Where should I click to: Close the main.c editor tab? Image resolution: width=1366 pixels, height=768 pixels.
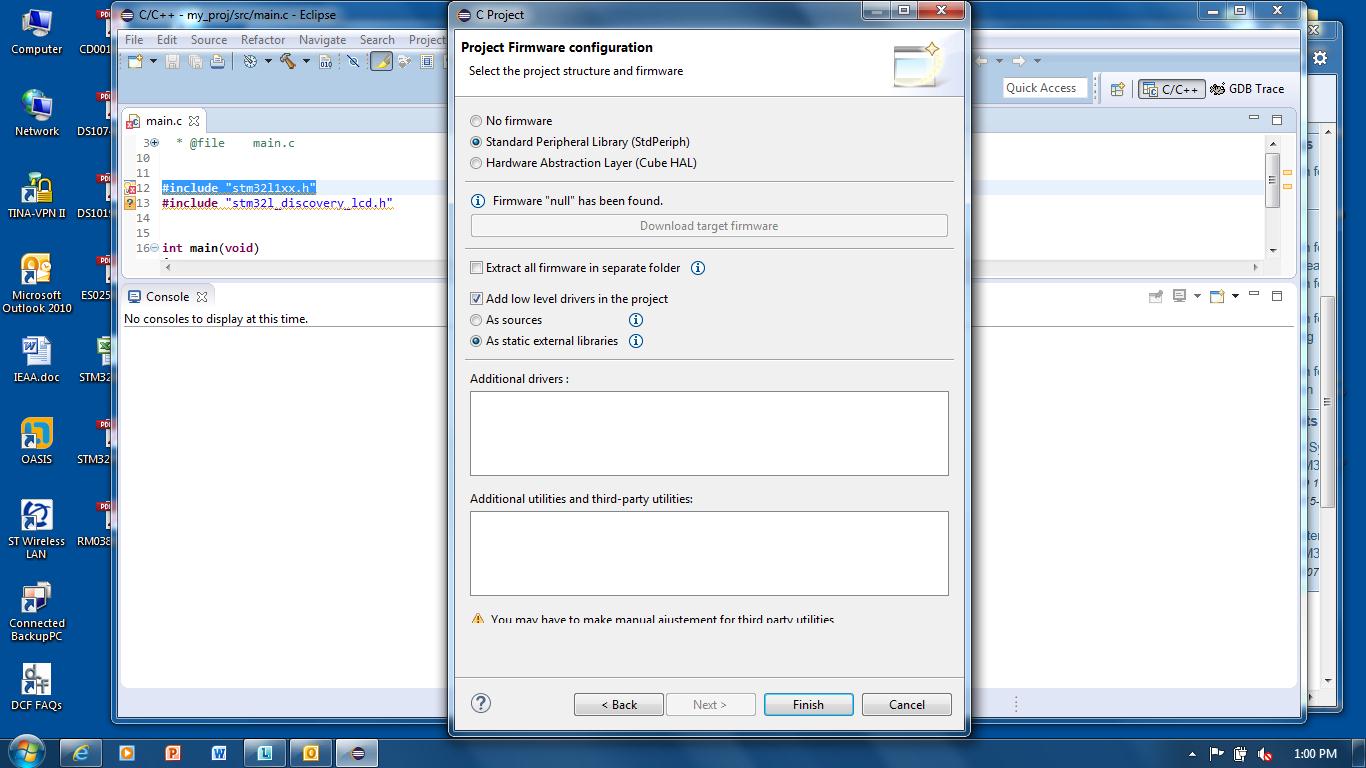click(x=194, y=121)
